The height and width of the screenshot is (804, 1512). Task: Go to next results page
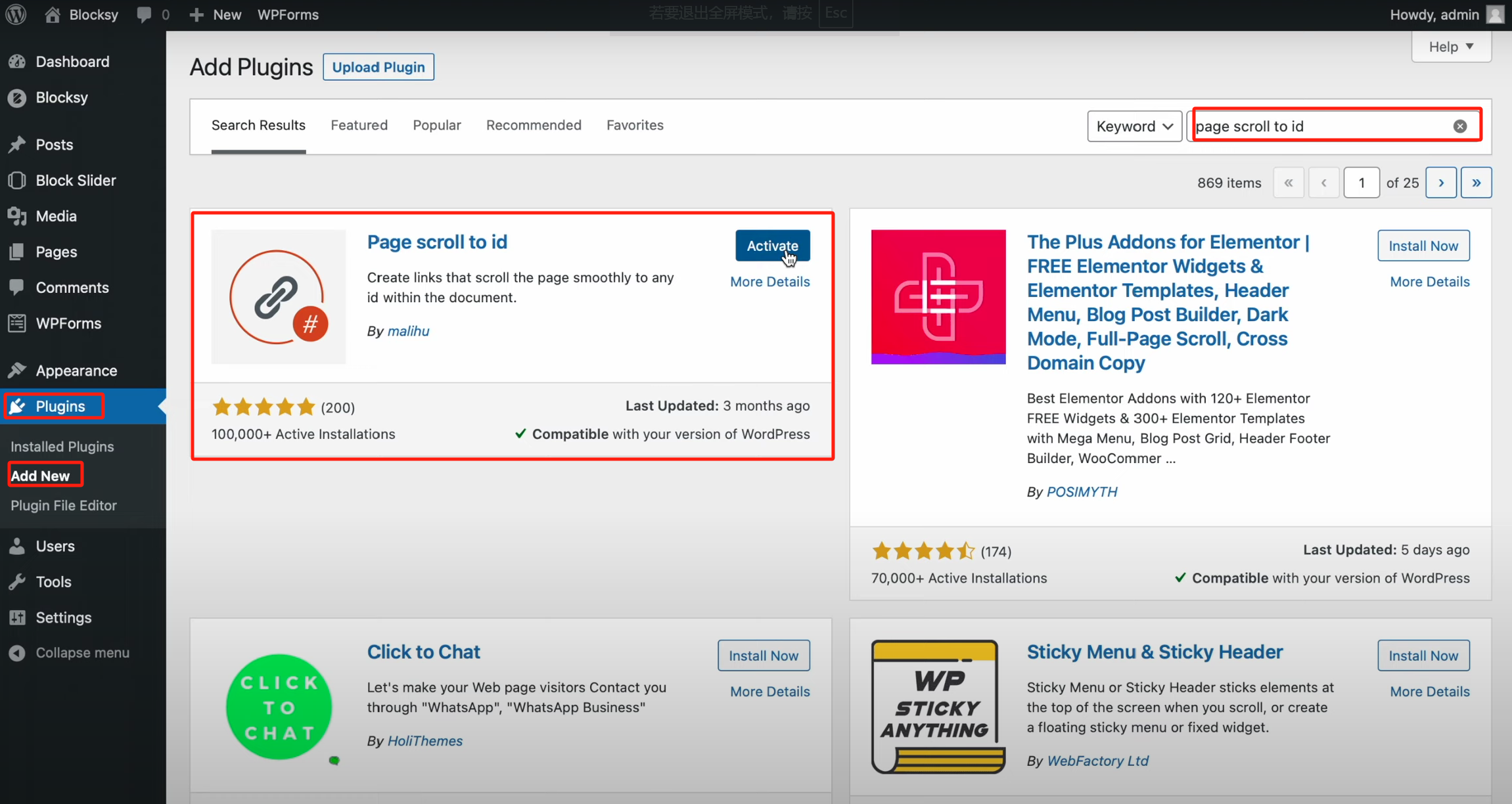[1441, 183]
